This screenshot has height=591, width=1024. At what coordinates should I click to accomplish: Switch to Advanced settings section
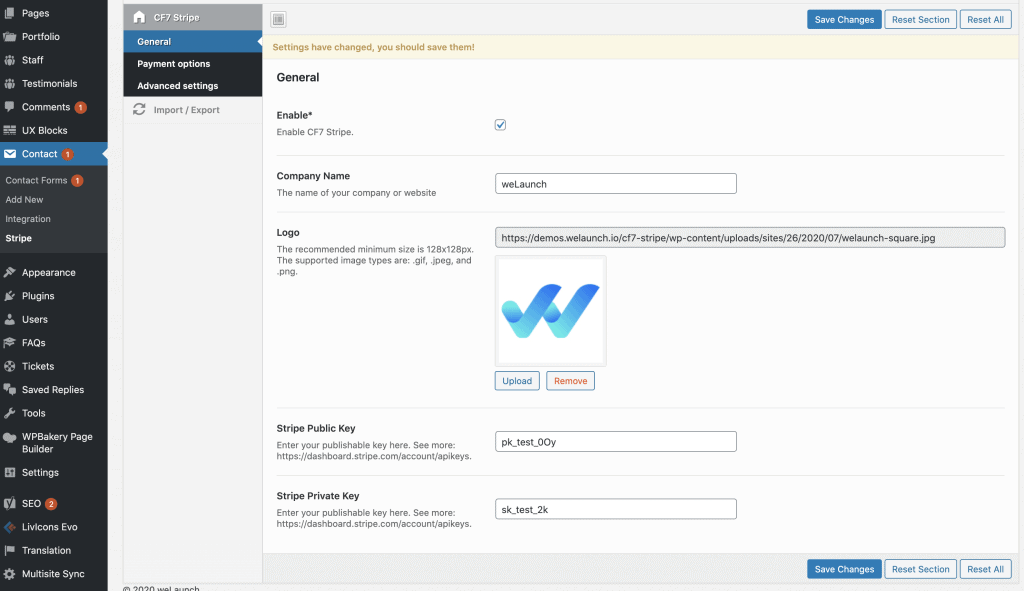point(178,86)
